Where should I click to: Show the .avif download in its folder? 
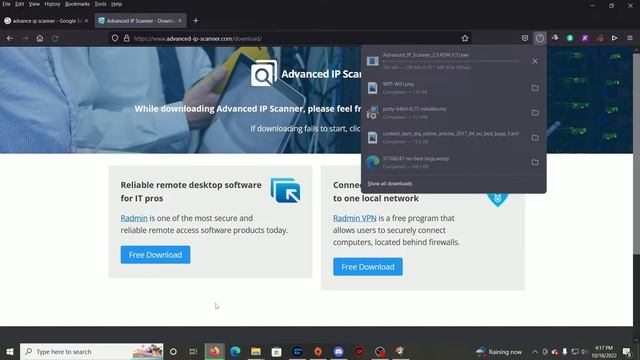pos(535,138)
